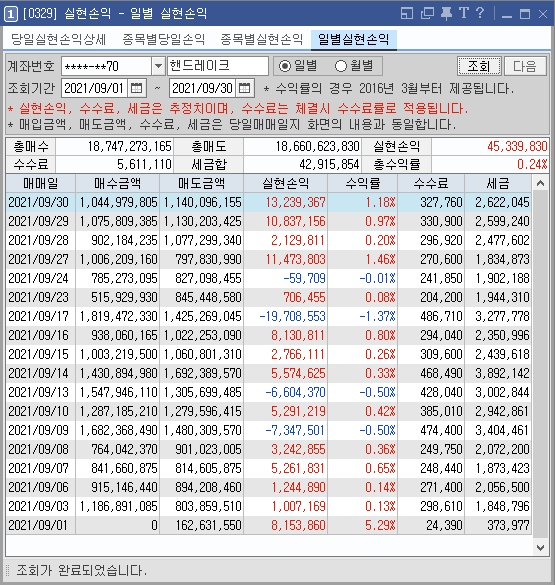Click the scrollbar up arrow
This screenshot has width=555, height=585.
click(x=540, y=183)
